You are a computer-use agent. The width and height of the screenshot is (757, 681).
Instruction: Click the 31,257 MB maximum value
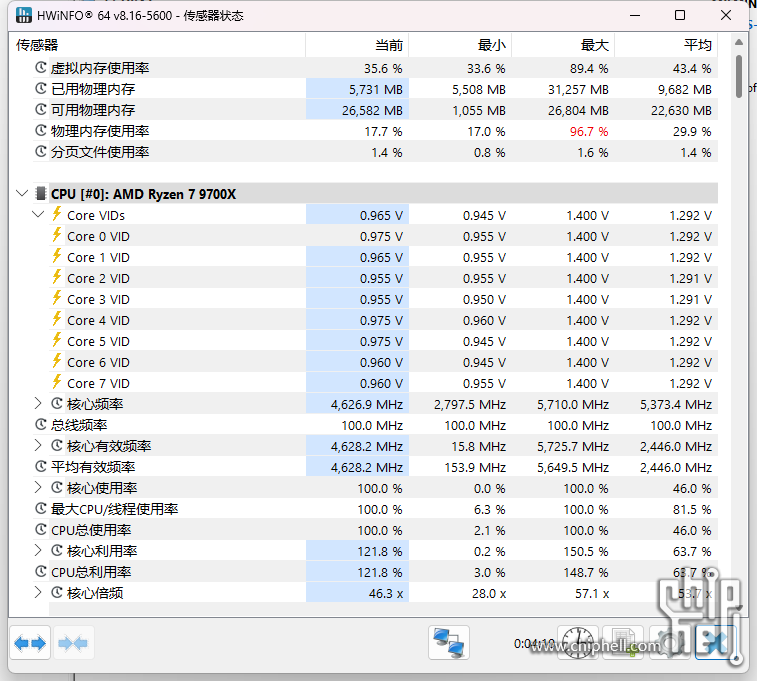pyautogui.click(x=578, y=89)
